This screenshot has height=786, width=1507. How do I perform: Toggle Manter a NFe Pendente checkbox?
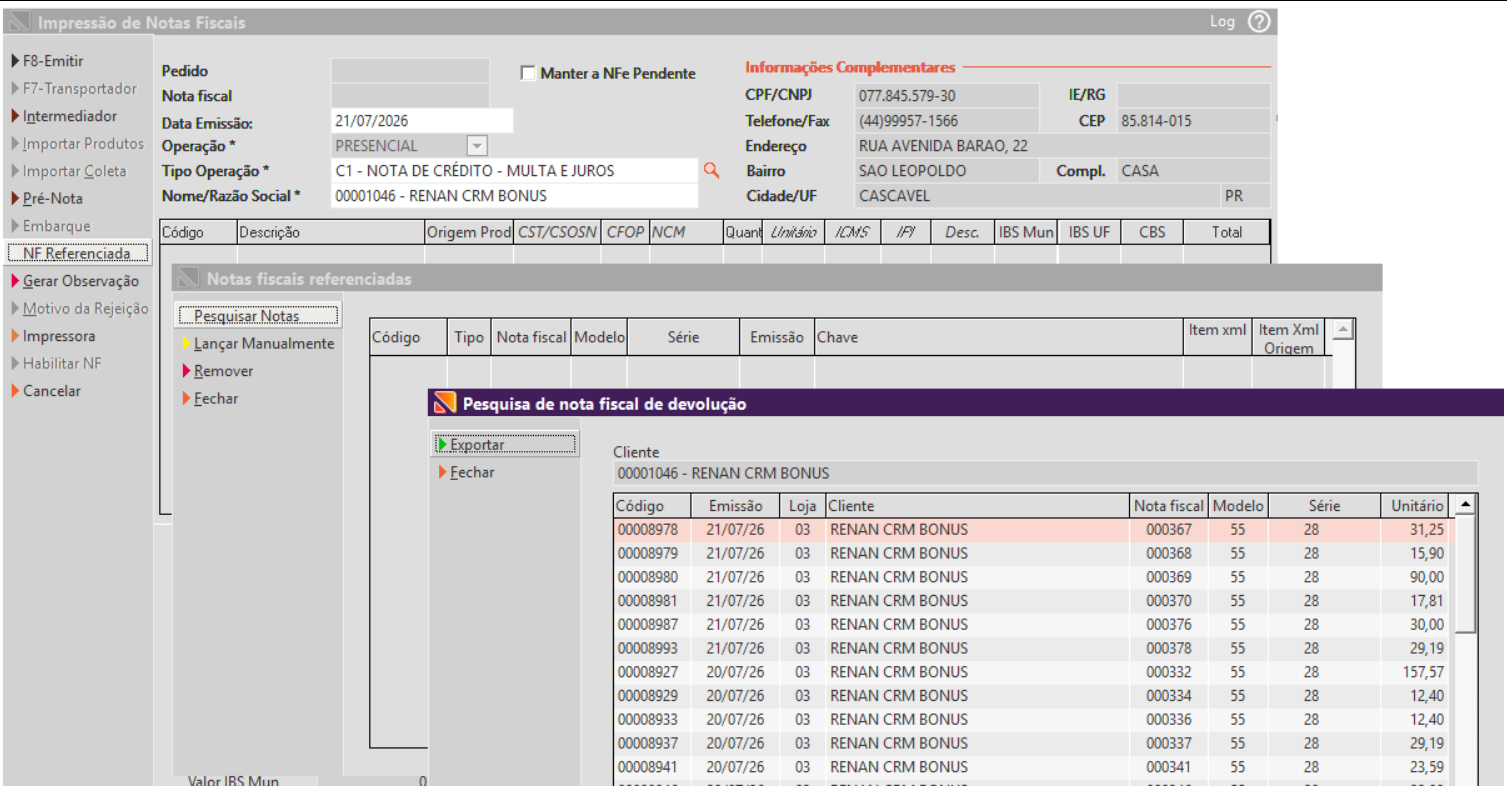[x=528, y=73]
